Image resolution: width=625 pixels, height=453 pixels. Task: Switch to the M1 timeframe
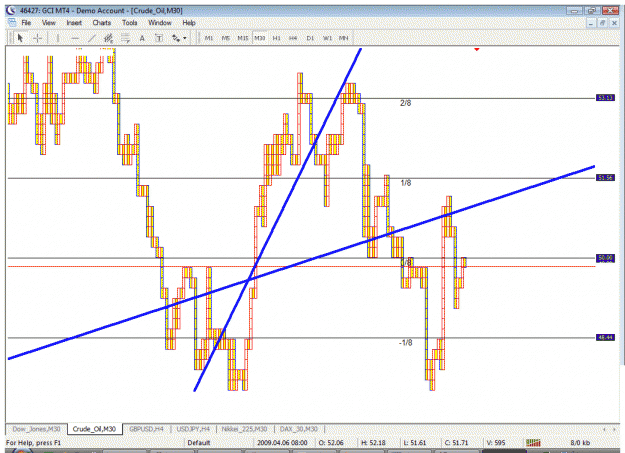click(209, 38)
